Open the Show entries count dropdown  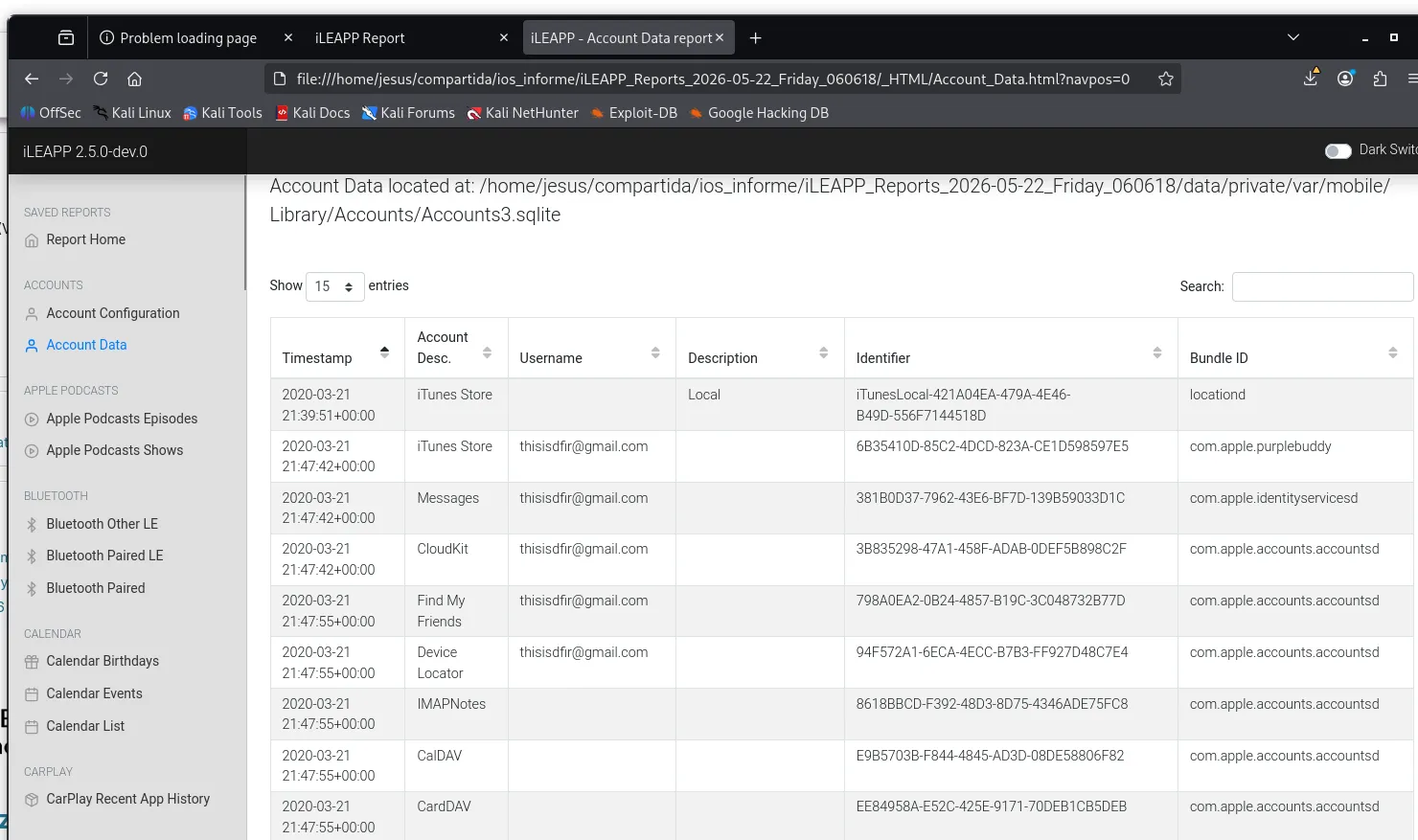[335, 286]
